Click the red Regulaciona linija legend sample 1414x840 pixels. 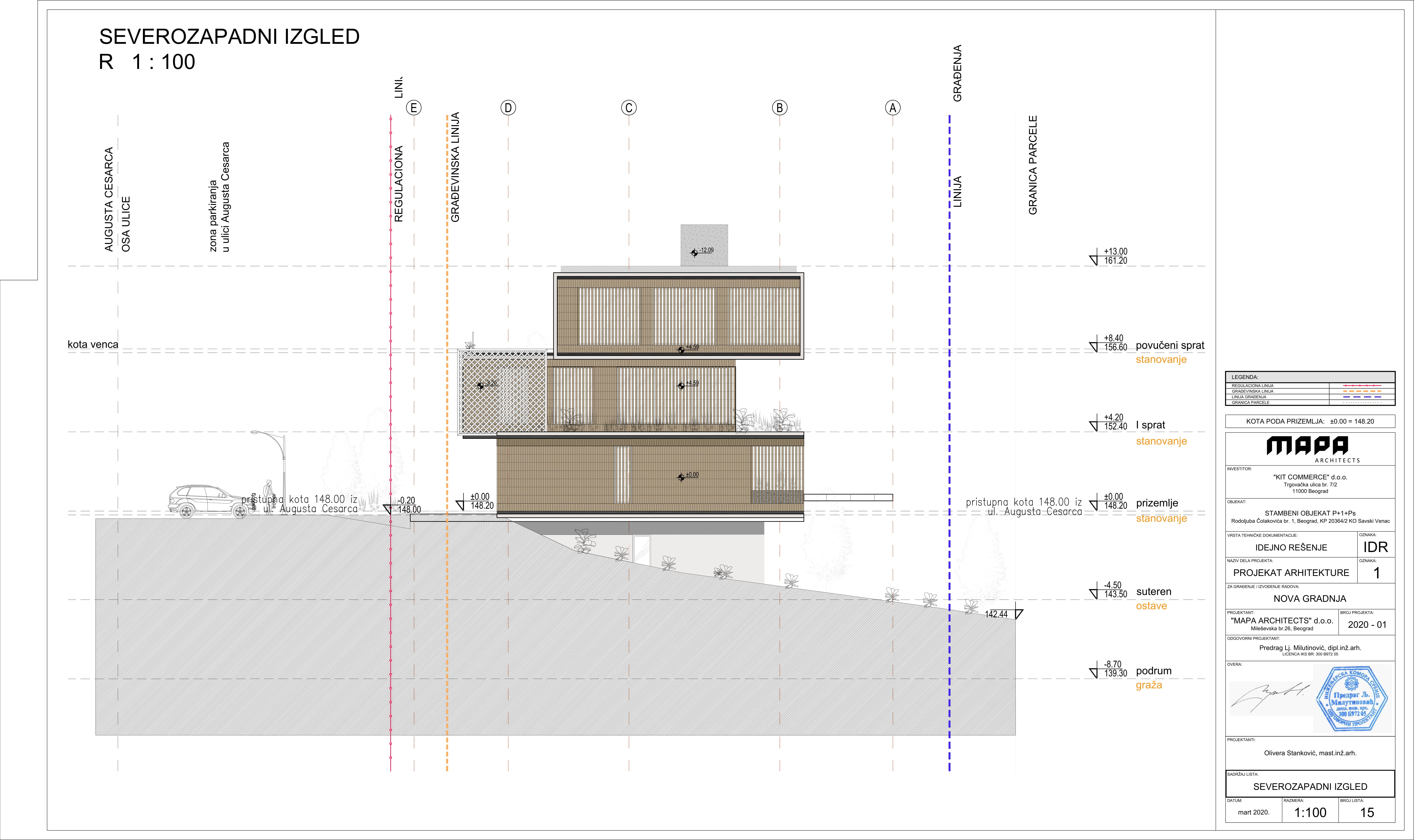1362,385
